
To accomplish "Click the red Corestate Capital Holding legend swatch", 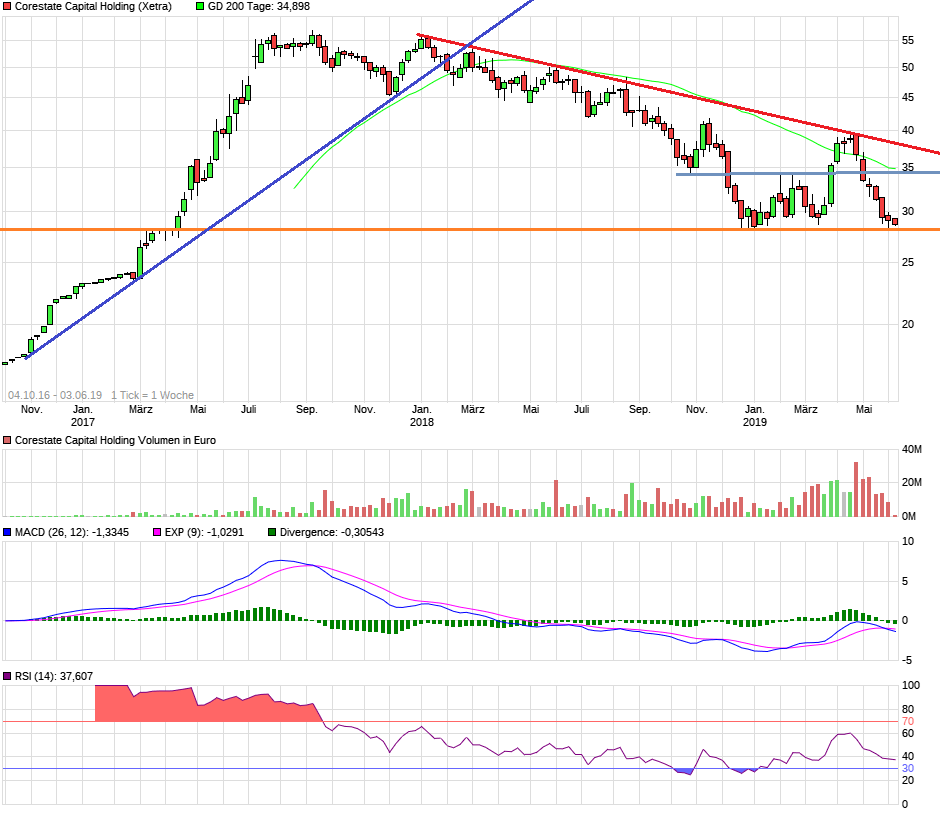I will tap(7, 7).
